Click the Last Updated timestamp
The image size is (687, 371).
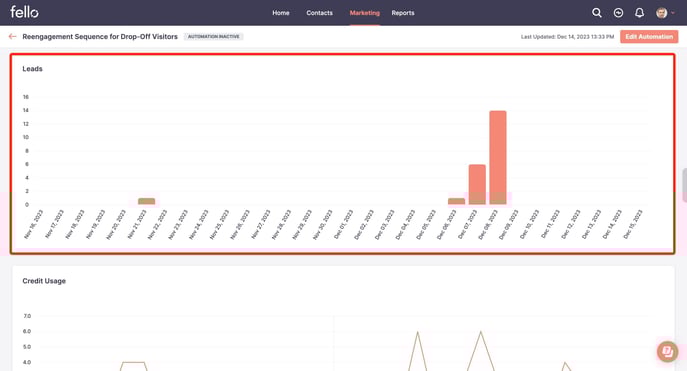pos(567,37)
